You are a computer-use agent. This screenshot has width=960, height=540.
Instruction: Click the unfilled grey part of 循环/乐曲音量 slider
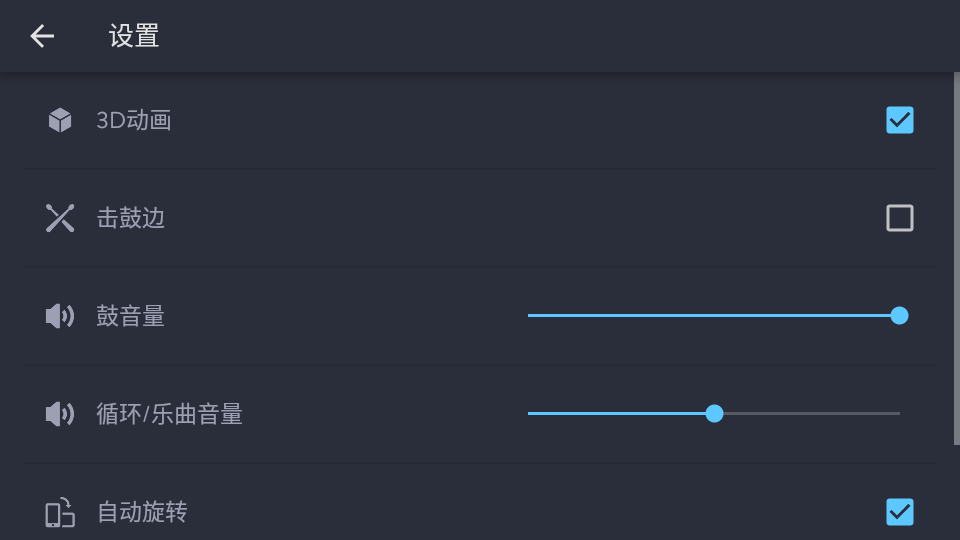pyautogui.click(x=810, y=414)
